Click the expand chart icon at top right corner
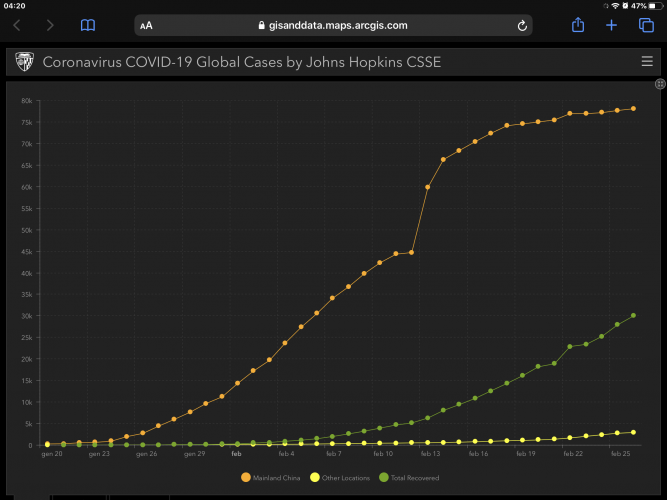The height and width of the screenshot is (500, 667). (660, 84)
